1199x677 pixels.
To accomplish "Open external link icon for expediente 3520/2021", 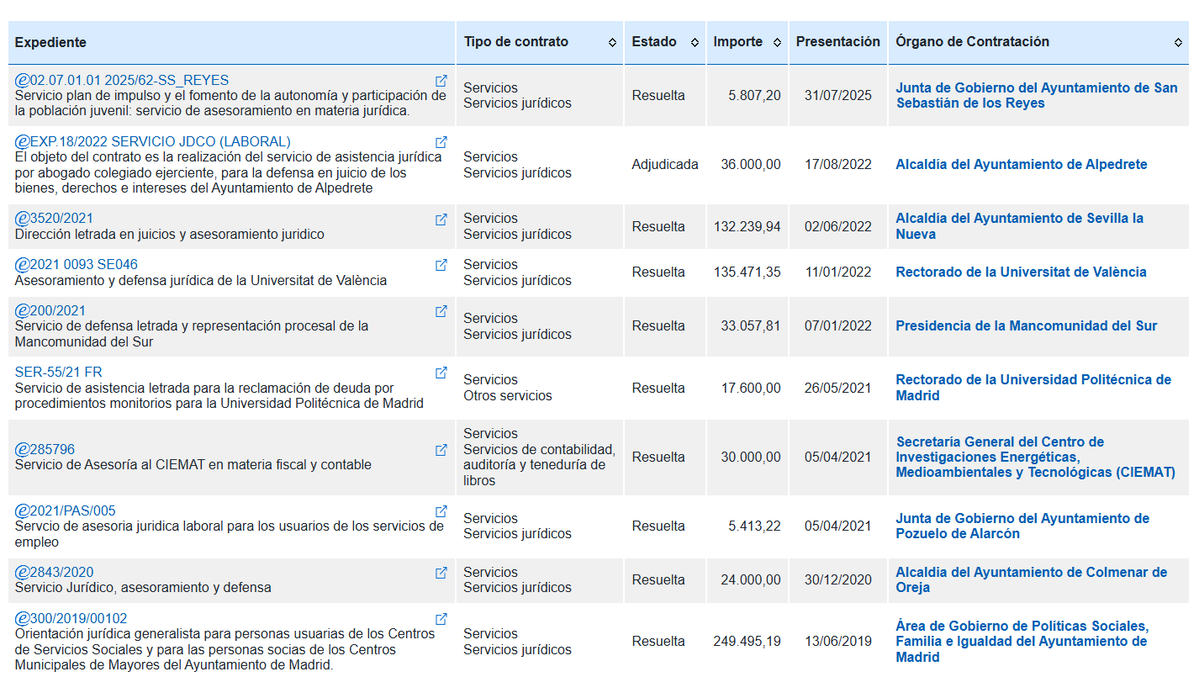I will click(x=441, y=220).
